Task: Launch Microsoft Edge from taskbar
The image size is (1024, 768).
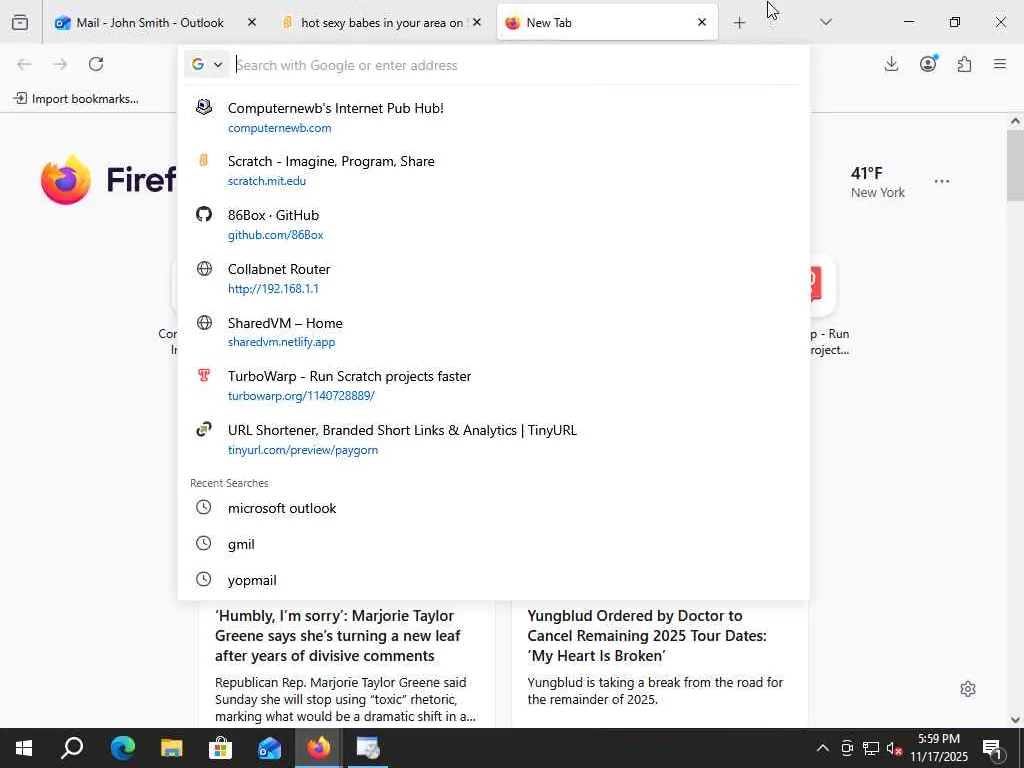Action: [122, 748]
